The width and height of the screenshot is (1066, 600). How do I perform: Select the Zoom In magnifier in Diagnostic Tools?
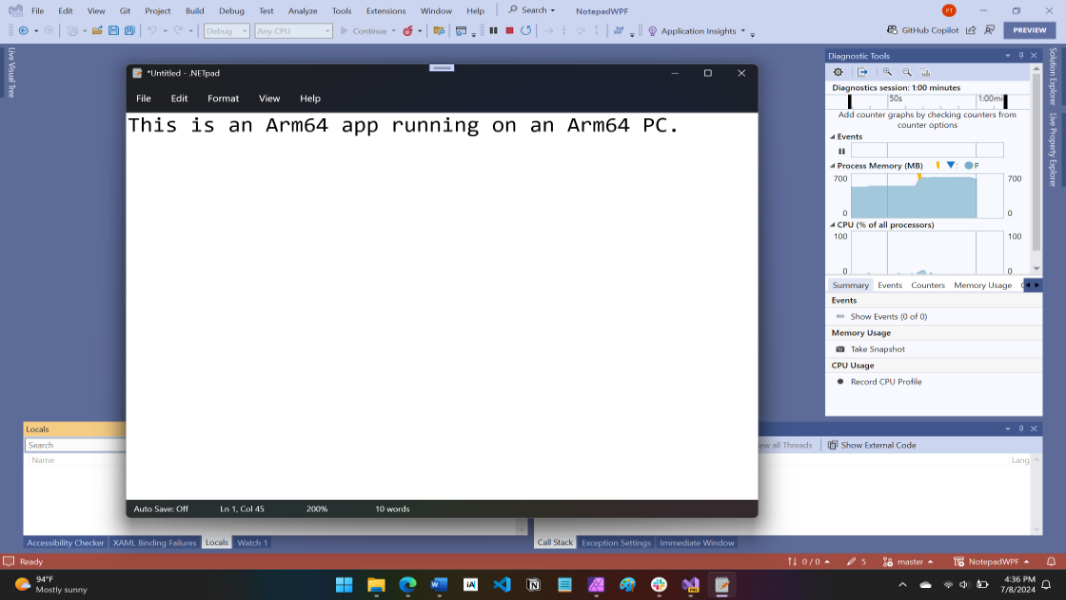click(887, 72)
